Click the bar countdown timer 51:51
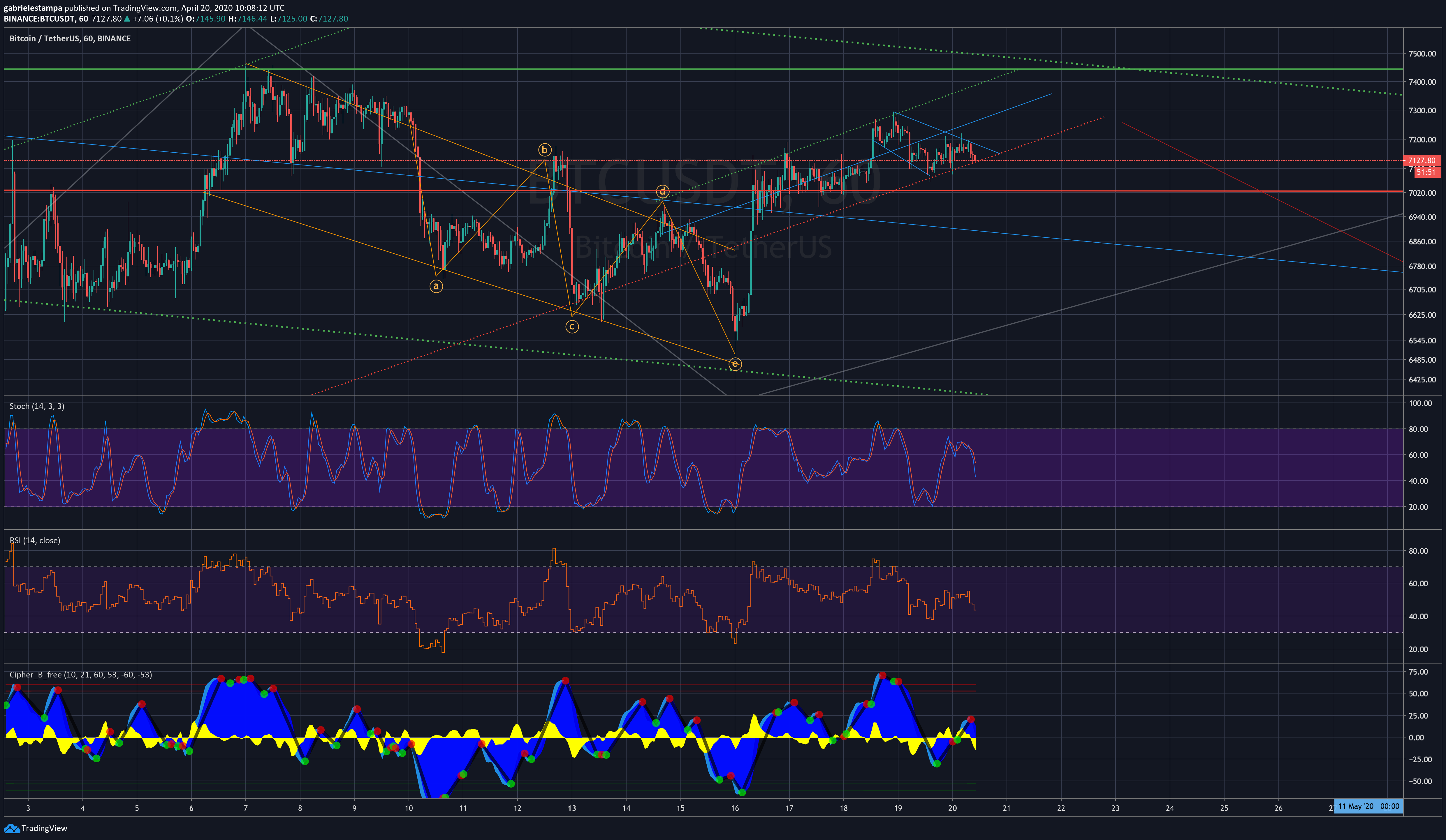This screenshot has height=840, width=1446. pos(1426,172)
